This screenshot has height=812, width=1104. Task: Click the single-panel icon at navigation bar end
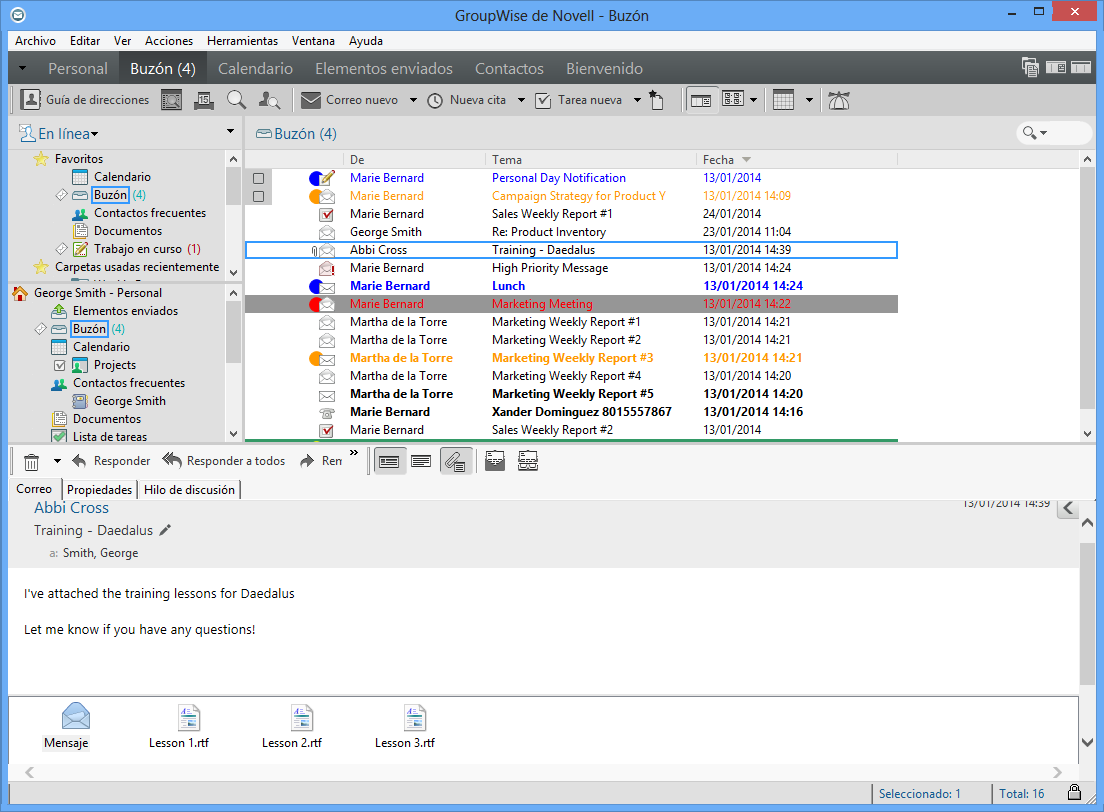pos(1081,68)
